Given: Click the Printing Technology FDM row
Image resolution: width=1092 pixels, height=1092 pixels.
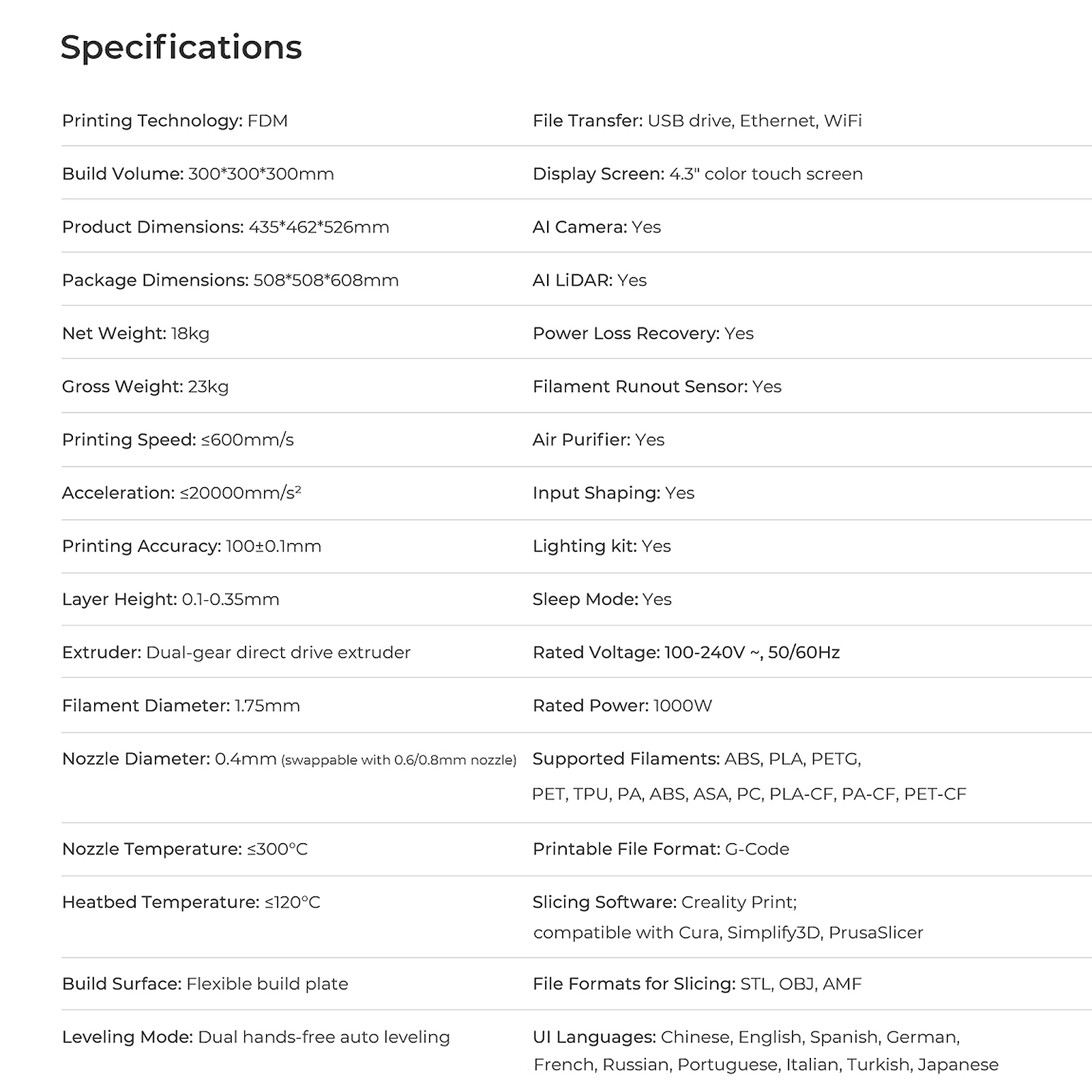Looking at the screenshot, I should (175, 121).
